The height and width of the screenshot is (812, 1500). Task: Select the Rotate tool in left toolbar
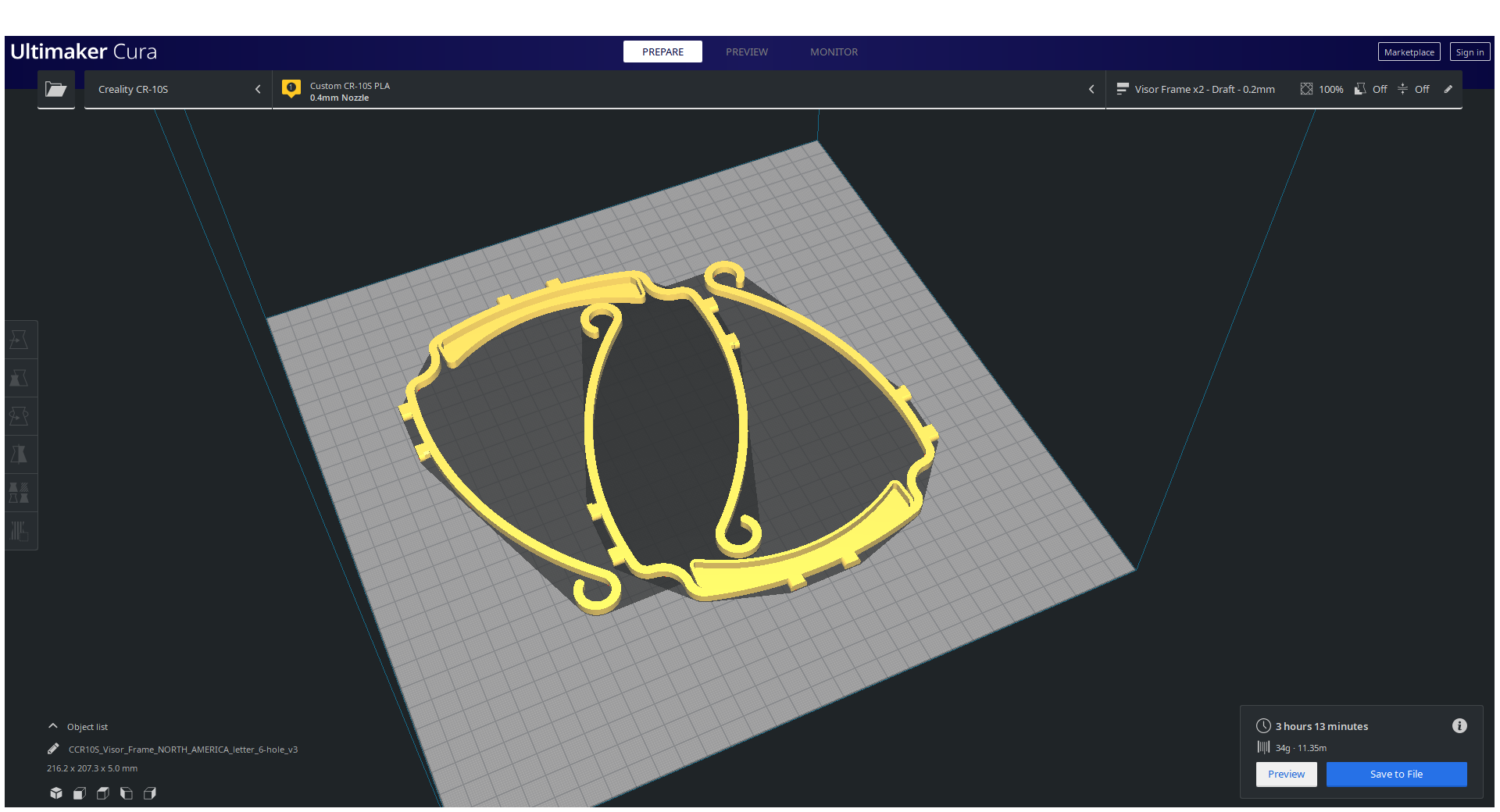point(20,416)
